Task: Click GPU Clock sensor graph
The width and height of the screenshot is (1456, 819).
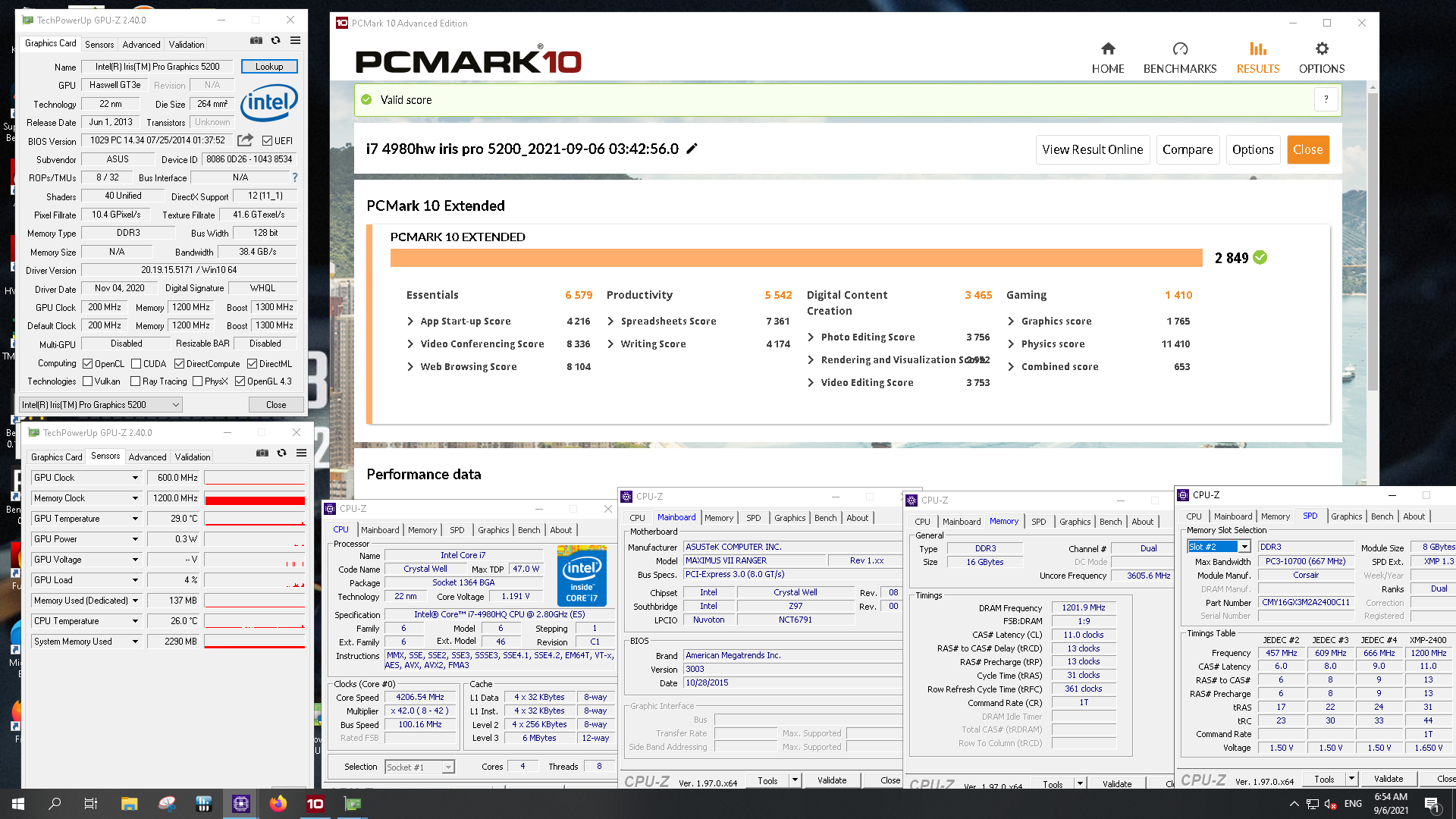Action: pyautogui.click(x=255, y=478)
